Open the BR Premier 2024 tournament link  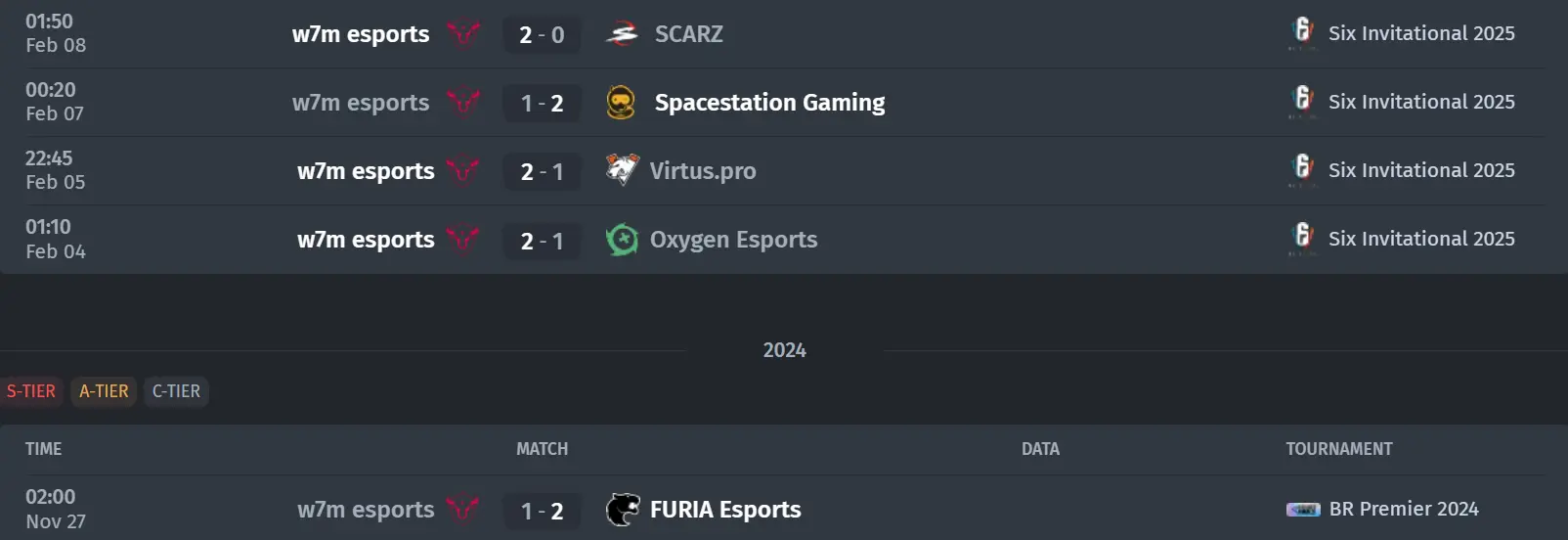(x=1404, y=509)
